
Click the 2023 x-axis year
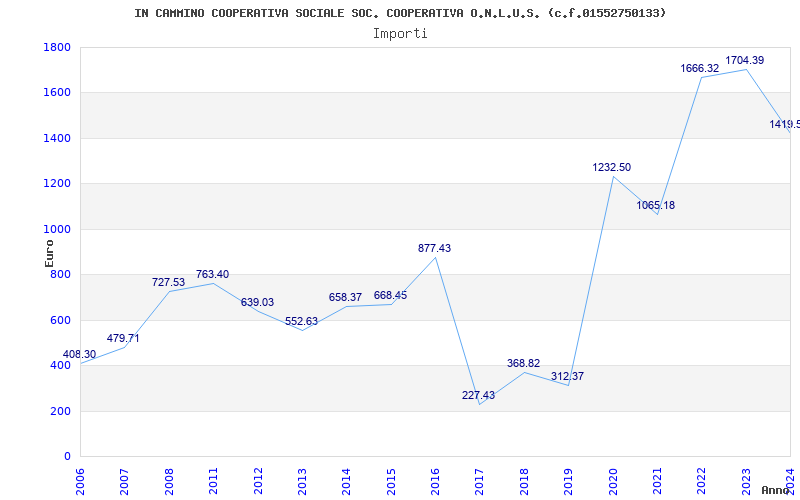(746, 481)
